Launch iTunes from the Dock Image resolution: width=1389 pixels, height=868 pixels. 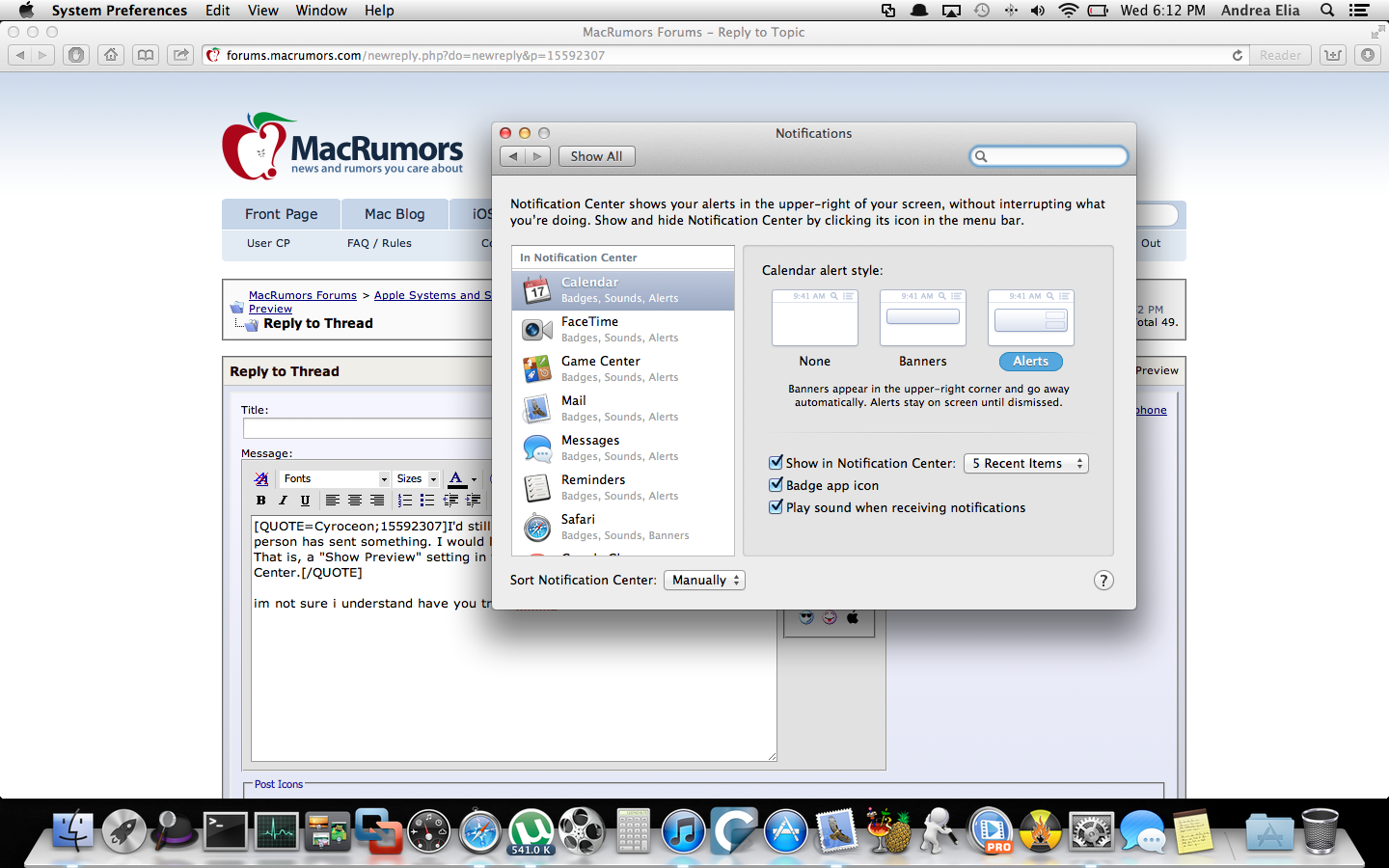(684, 830)
